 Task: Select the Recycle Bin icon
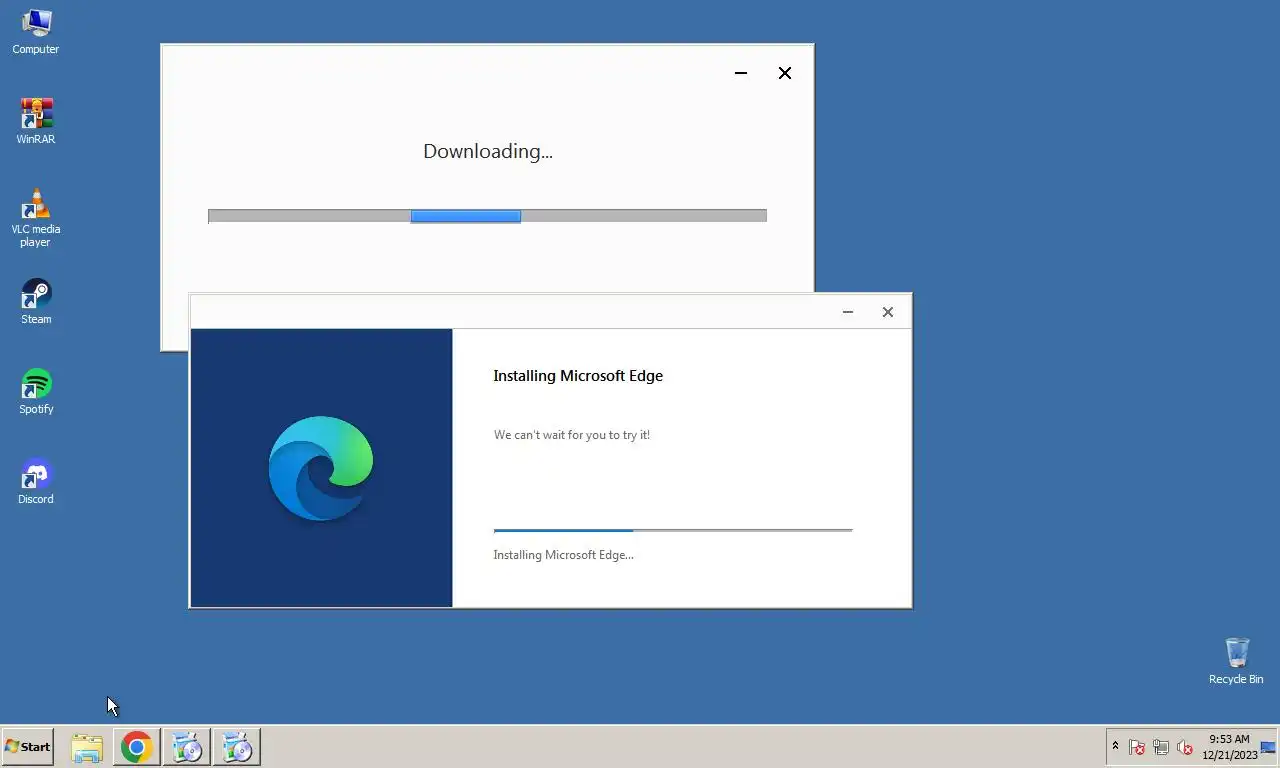[x=1236, y=661]
